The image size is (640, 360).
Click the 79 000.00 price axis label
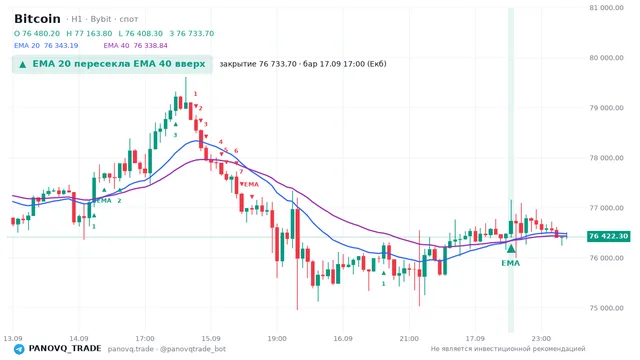coord(607,108)
